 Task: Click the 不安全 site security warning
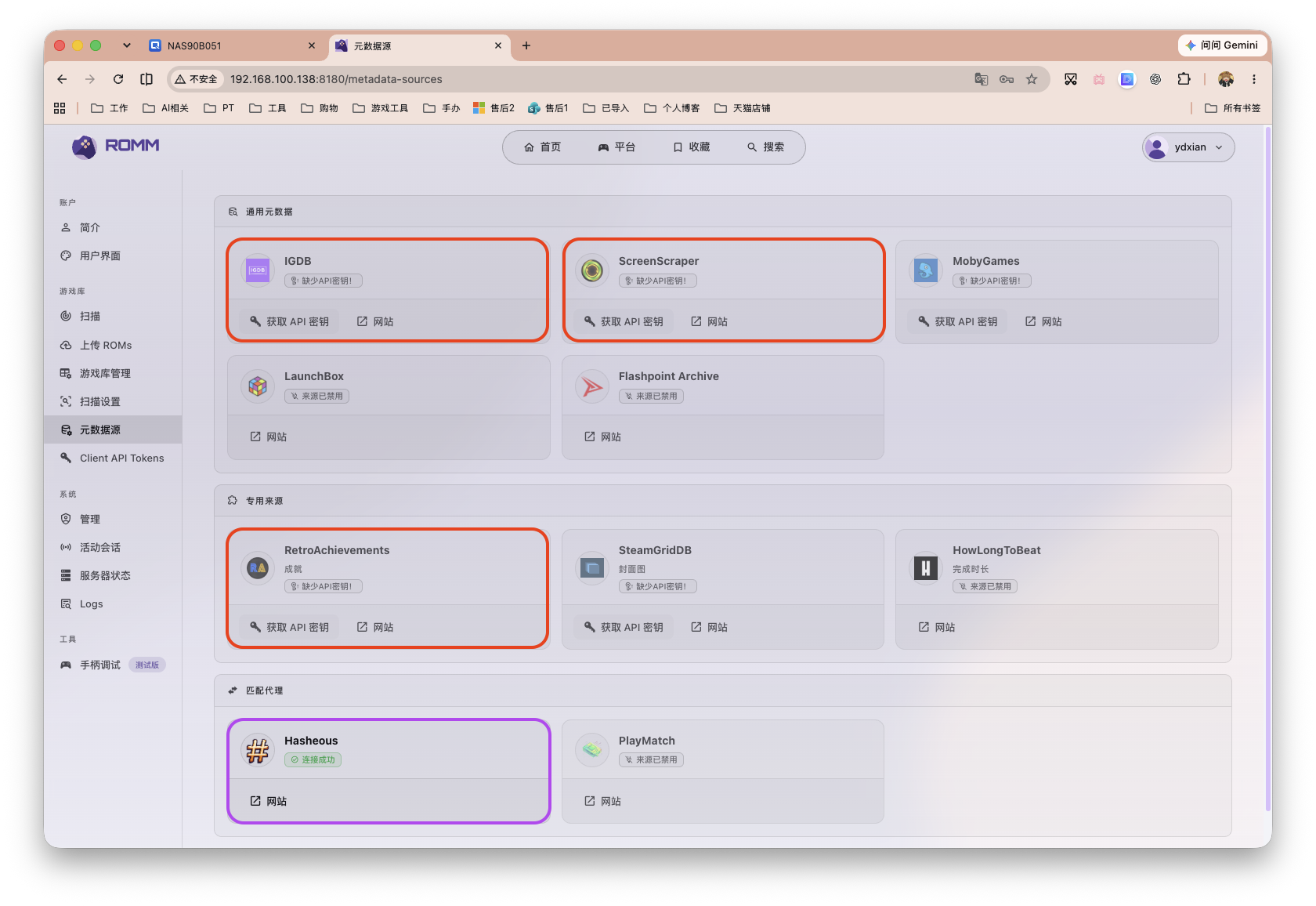tap(196, 79)
